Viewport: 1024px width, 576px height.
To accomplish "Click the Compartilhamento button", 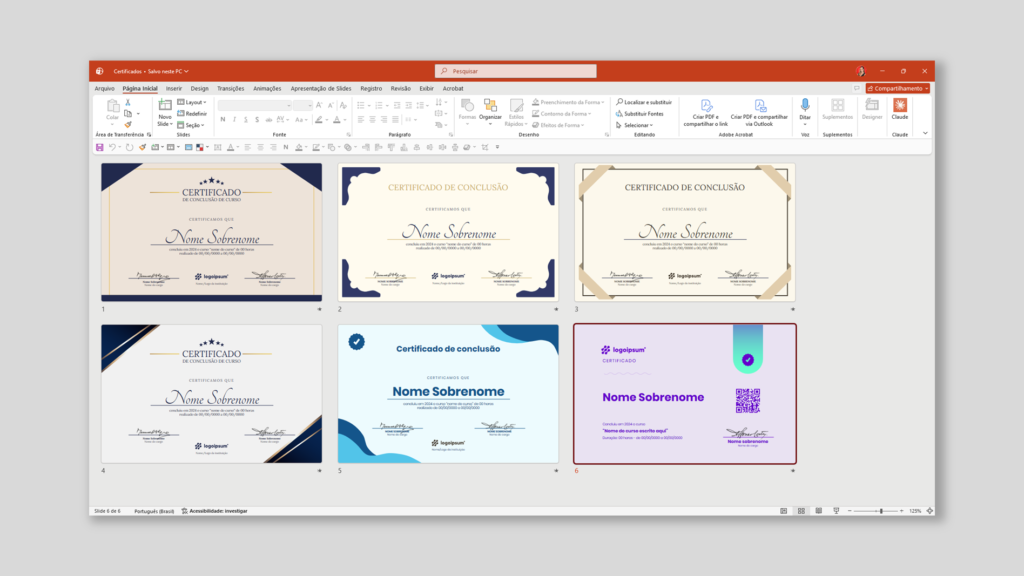I will pyautogui.click(x=897, y=89).
